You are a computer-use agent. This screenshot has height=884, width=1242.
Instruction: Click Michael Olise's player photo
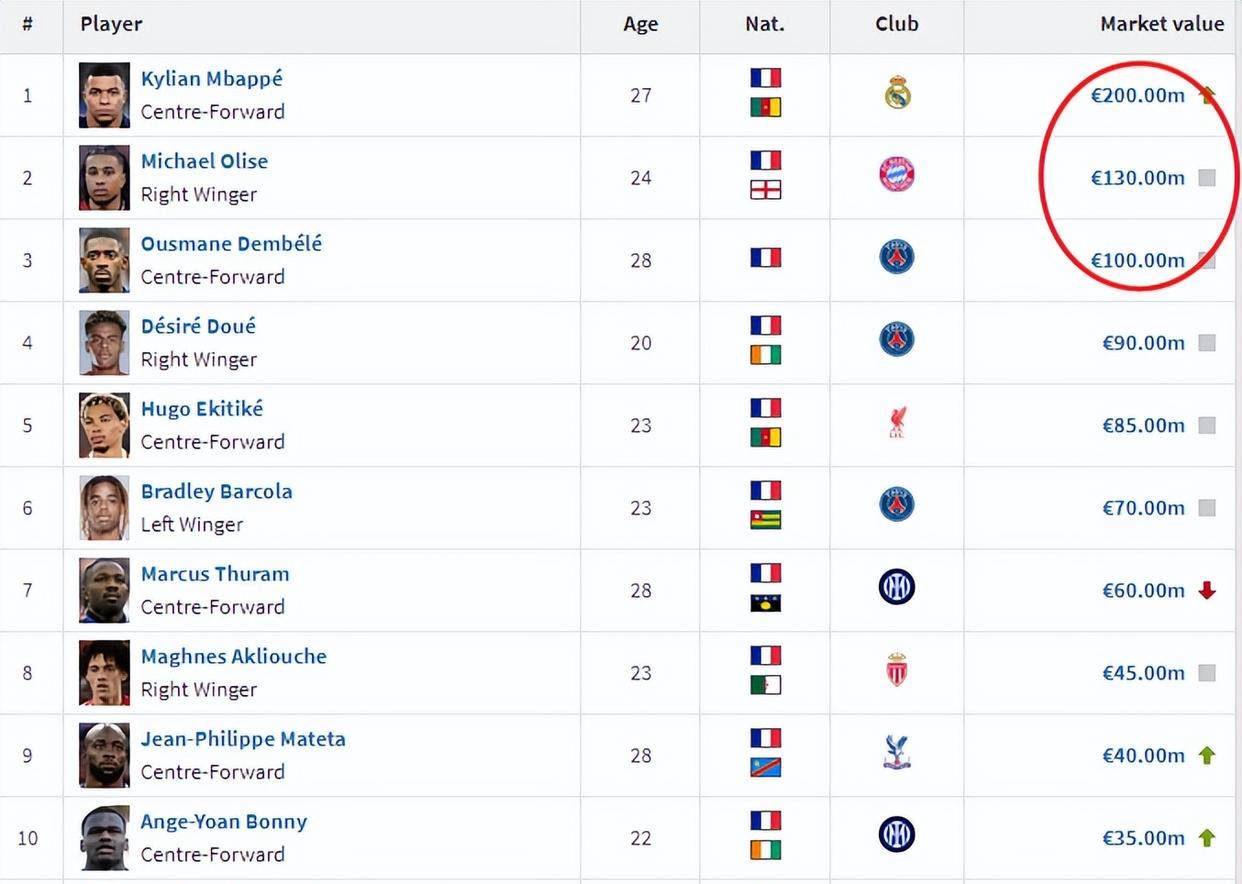click(x=104, y=177)
